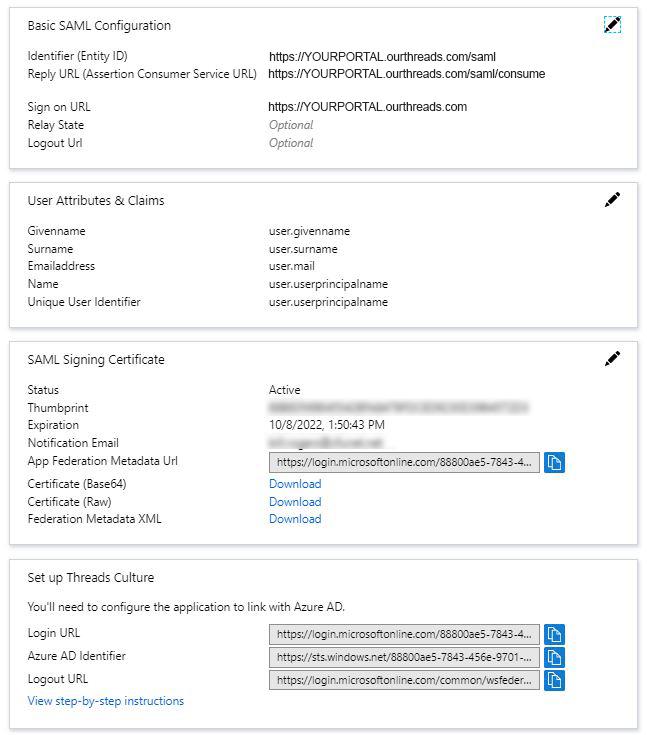Click the Reply URL (Assertion Consumer Service URL) label
This screenshot has width=647, height=735.
click(x=142, y=74)
